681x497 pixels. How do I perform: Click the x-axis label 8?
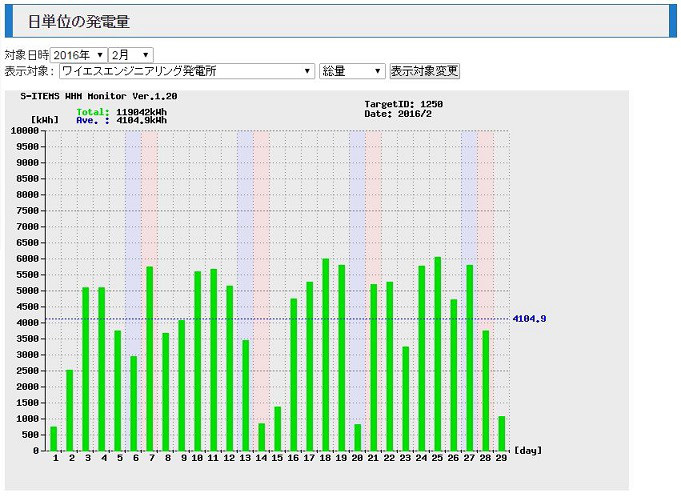pyautogui.click(x=168, y=458)
